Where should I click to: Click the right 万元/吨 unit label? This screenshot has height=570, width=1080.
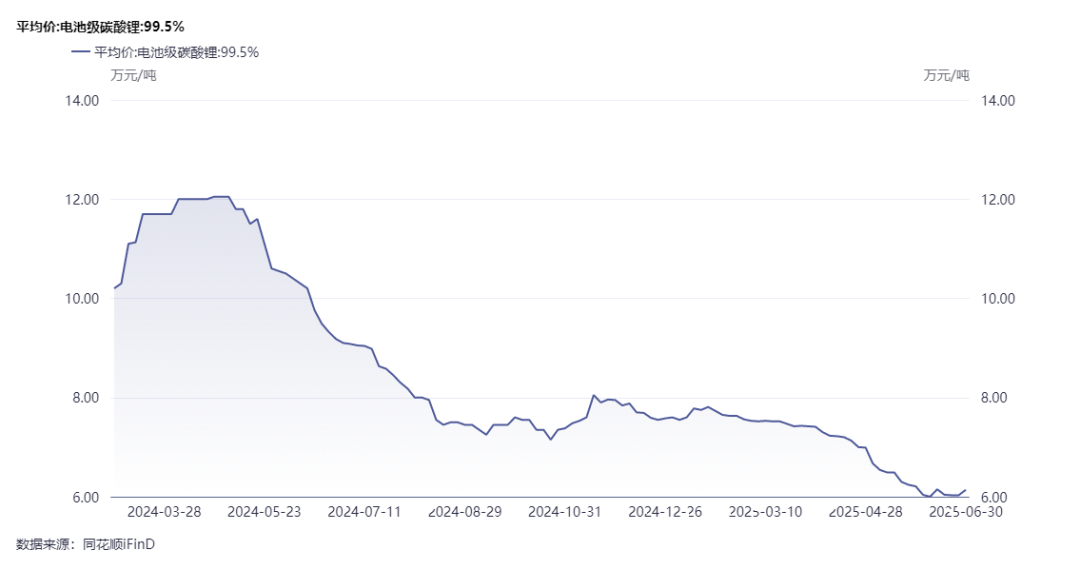point(946,75)
